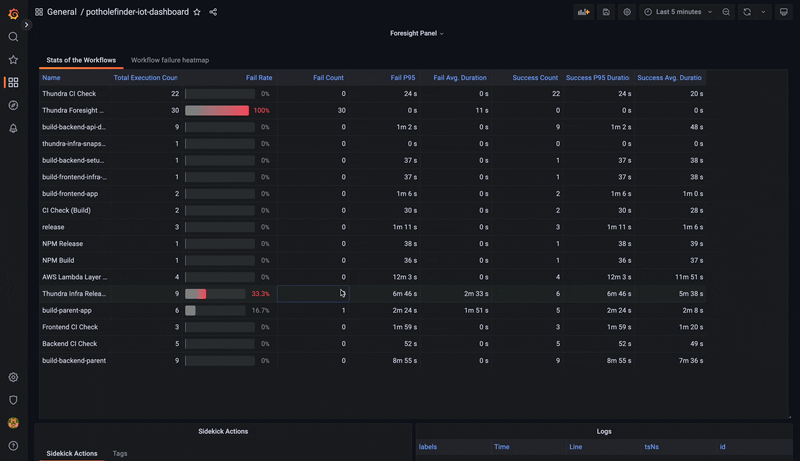This screenshot has width=800, height=461.
Task: Select the build-parent-app row name
Action: [67, 311]
